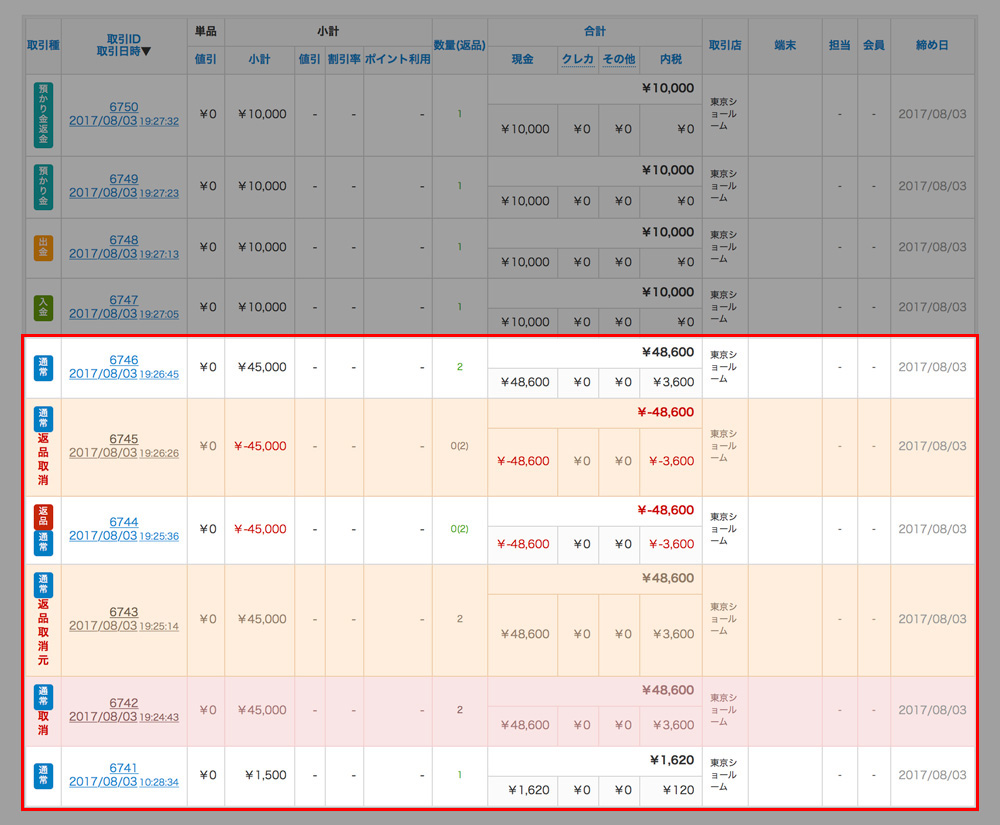Click the orange 出金 badge on row 6748

click(43, 248)
